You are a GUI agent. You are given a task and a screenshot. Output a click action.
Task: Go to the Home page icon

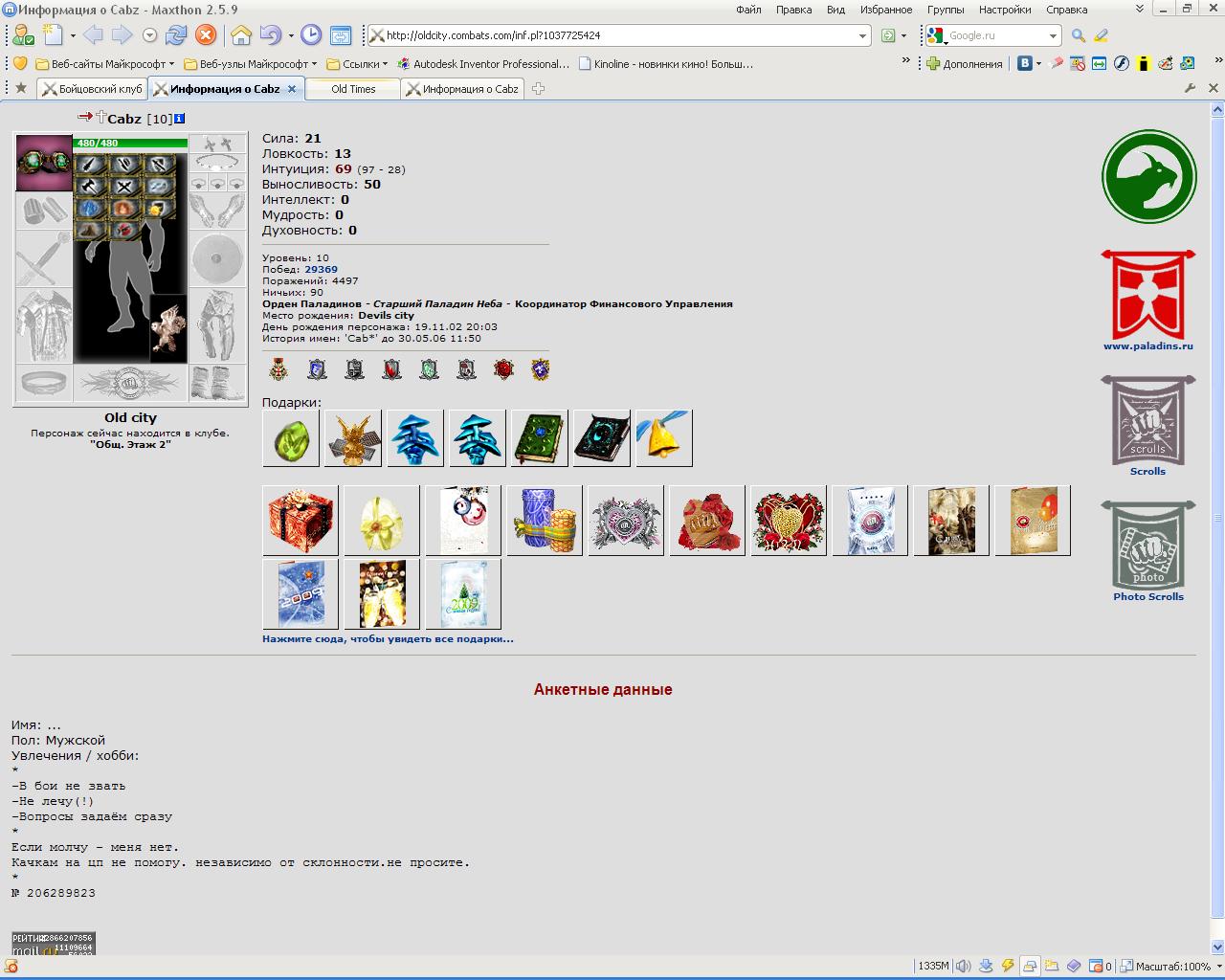coord(241,35)
